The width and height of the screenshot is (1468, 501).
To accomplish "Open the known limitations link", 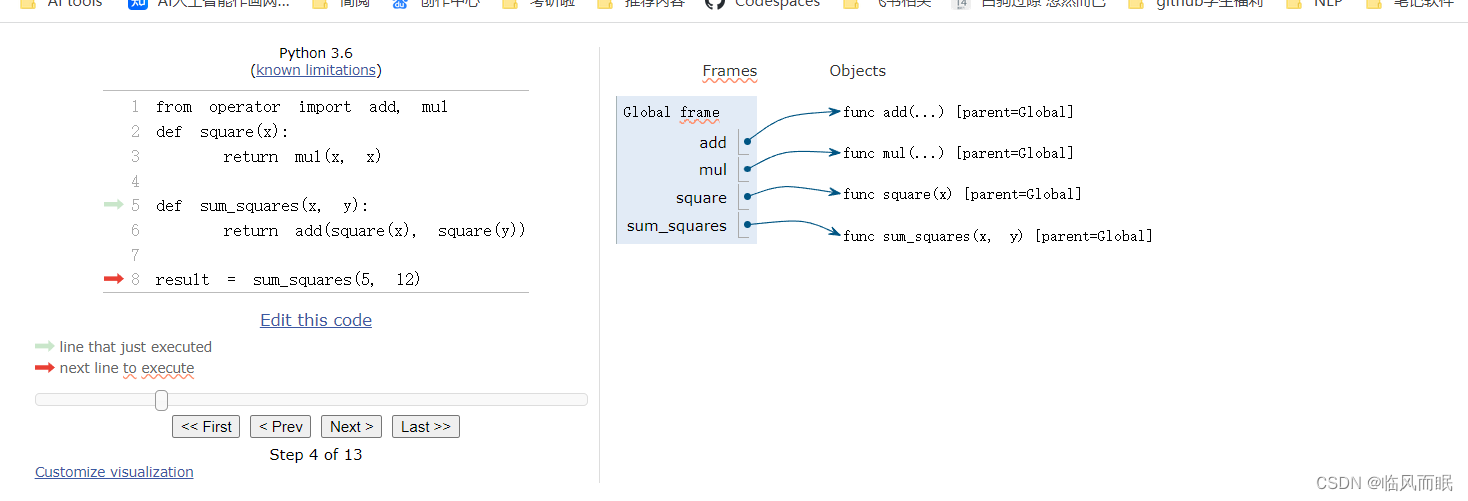I will [x=316, y=70].
